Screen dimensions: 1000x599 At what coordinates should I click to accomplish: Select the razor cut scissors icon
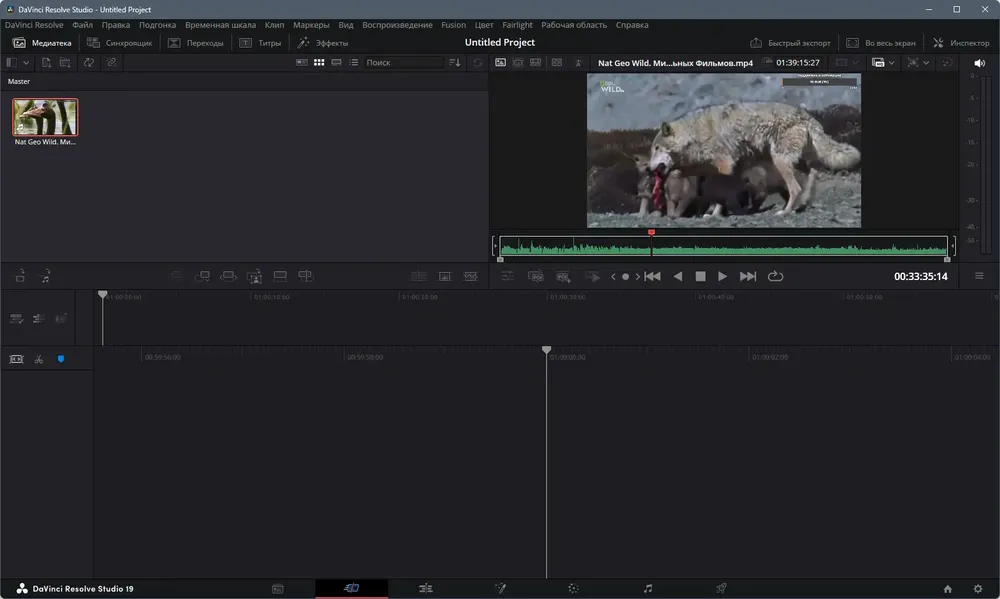click(x=39, y=359)
